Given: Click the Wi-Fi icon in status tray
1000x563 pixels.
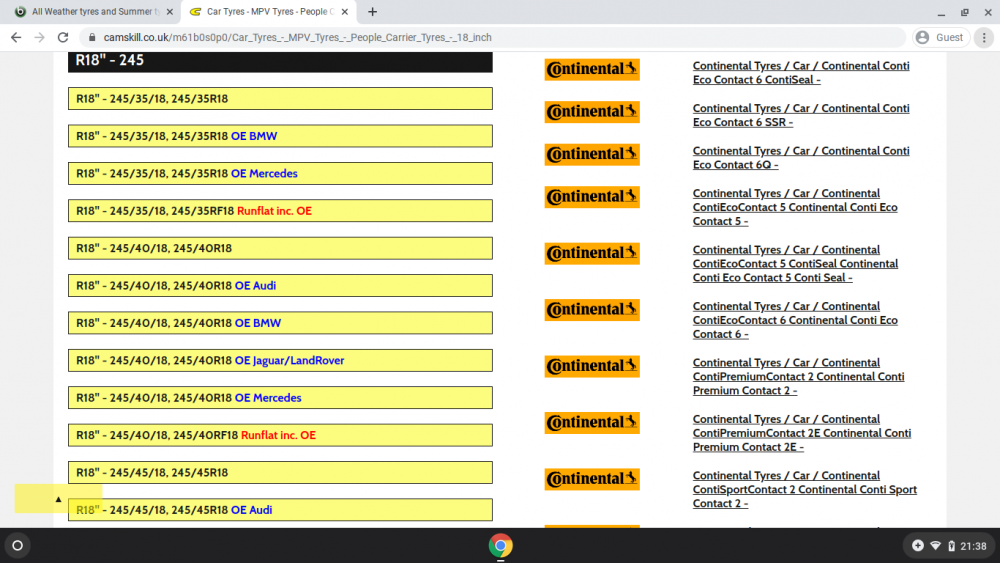Looking at the screenshot, I should (936, 546).
